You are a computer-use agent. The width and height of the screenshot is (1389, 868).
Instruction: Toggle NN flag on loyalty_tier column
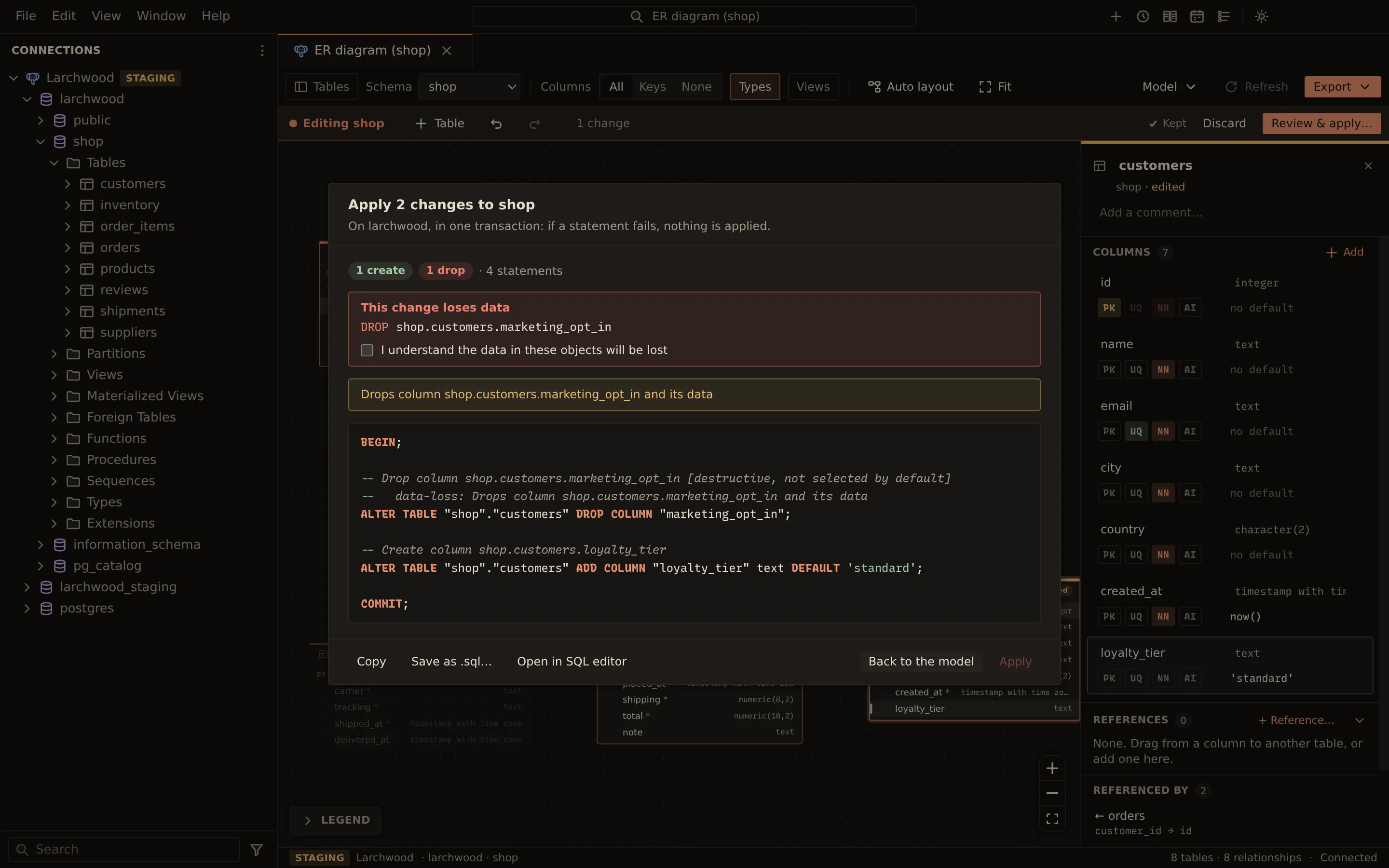point(1163,678)
